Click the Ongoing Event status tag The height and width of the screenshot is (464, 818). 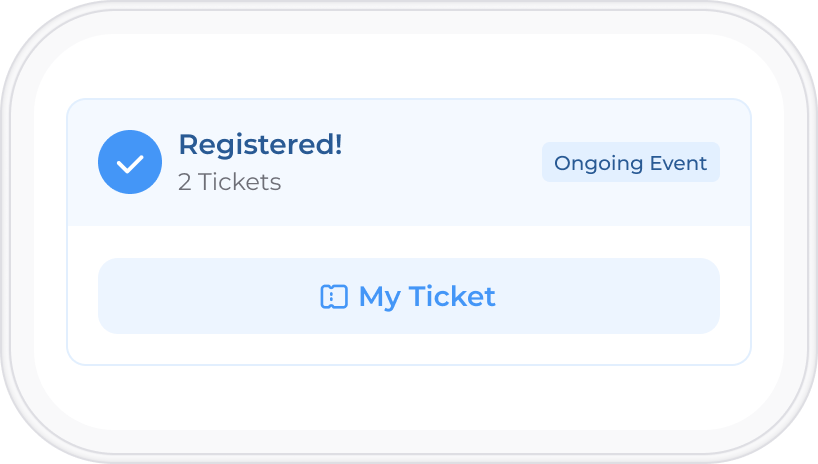pos(631,162)
